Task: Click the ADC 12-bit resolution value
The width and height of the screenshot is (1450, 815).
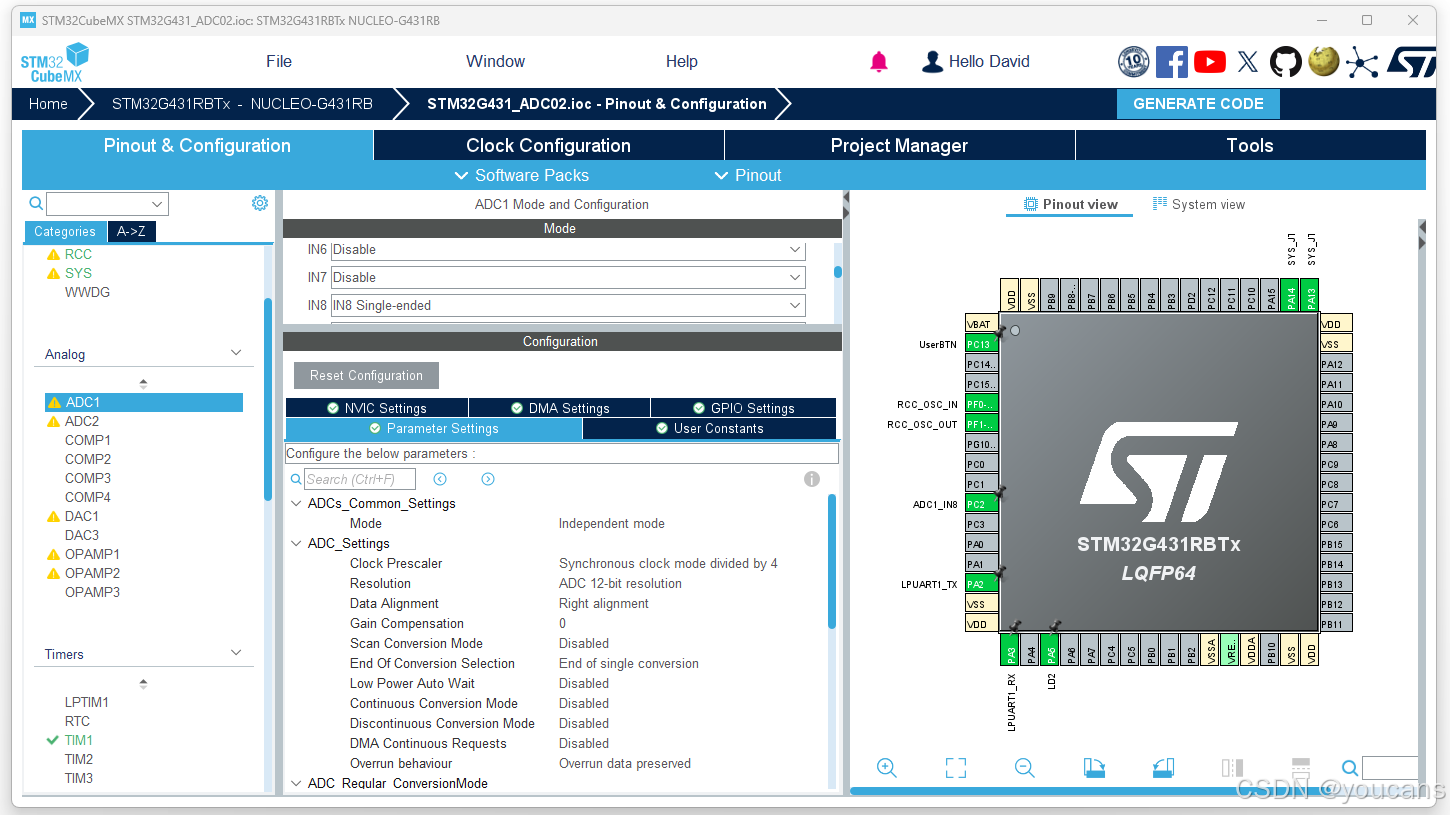Action: click(x=620, y=583)
